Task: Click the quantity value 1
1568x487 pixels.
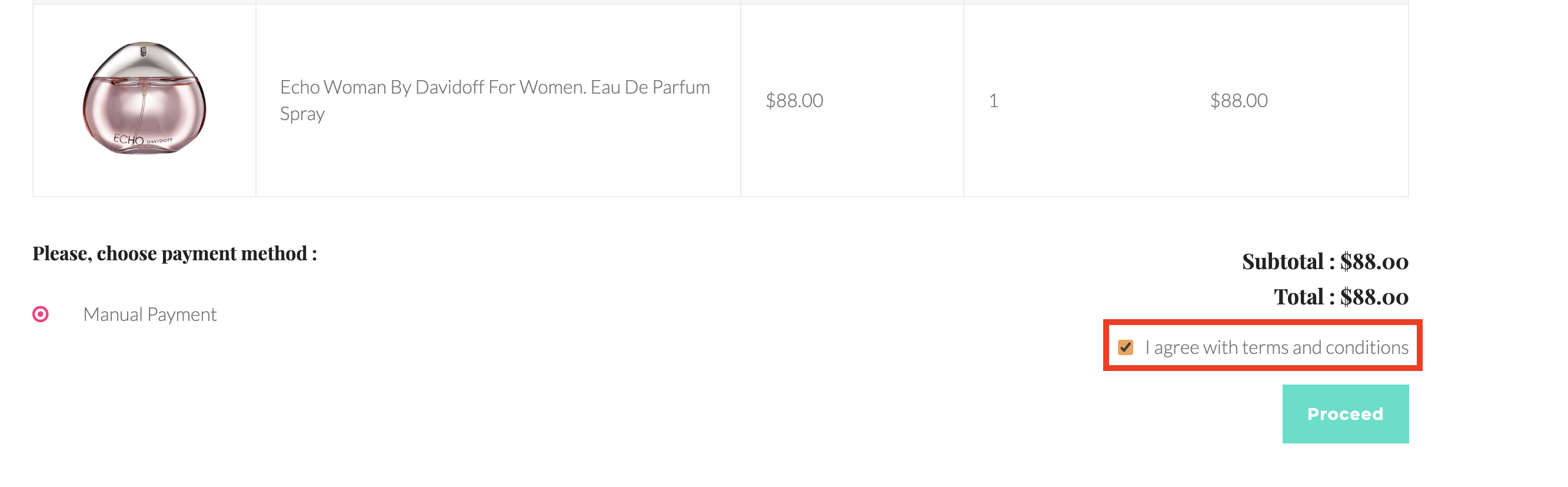Action: 993,101
